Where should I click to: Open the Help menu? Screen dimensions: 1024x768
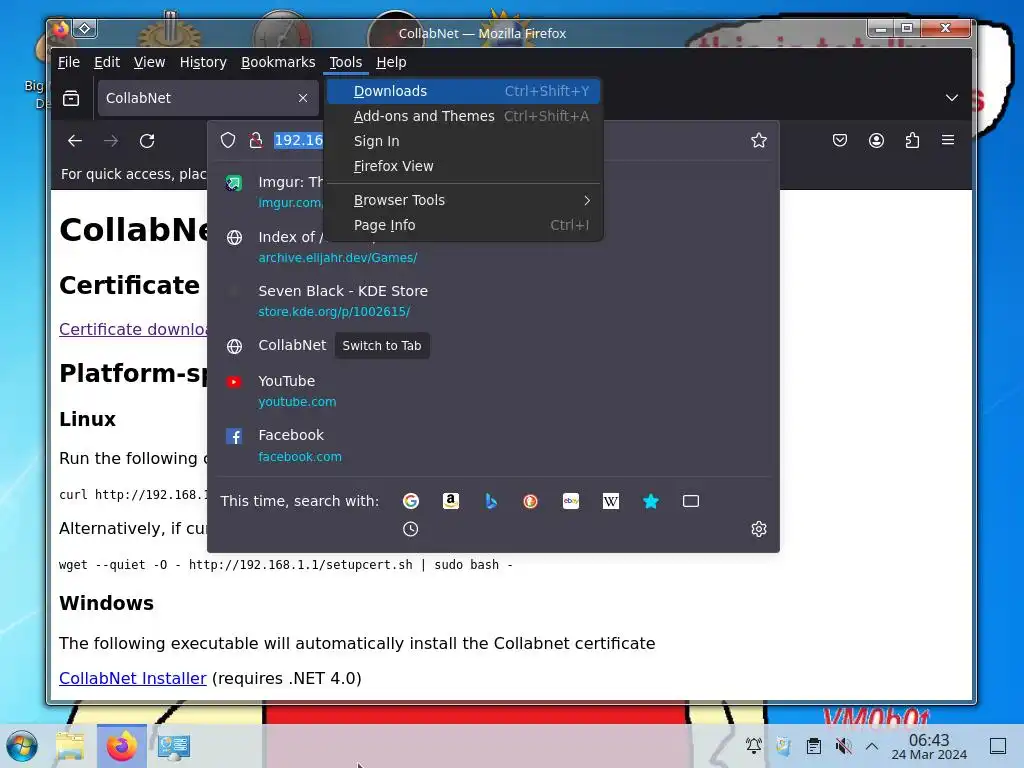(391, 62)
